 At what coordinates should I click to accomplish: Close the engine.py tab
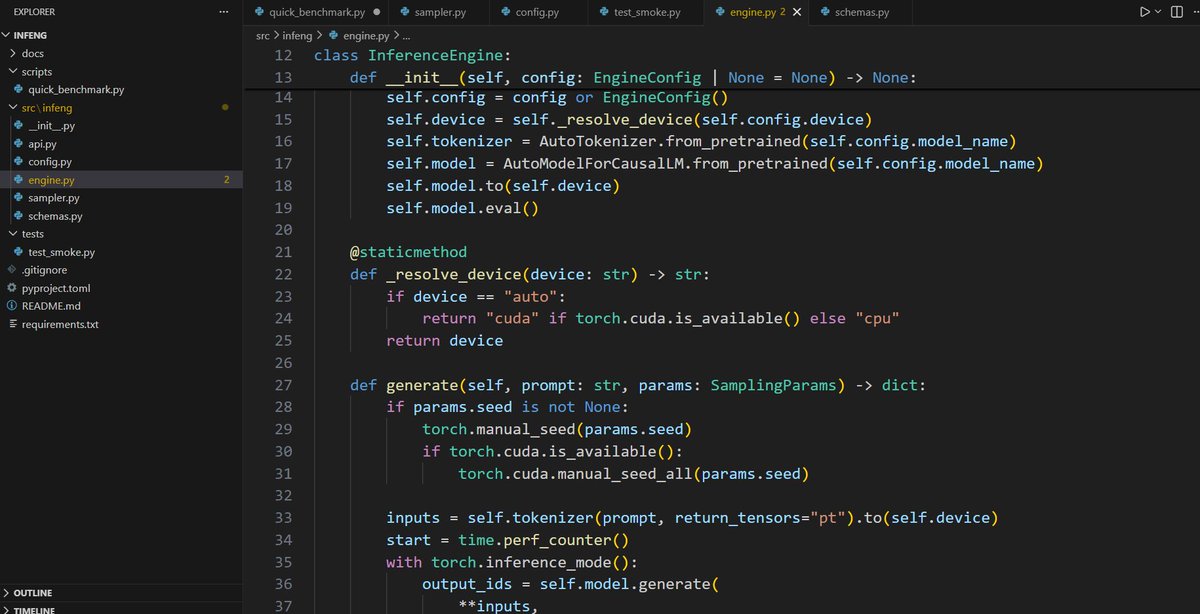[796, 12]
